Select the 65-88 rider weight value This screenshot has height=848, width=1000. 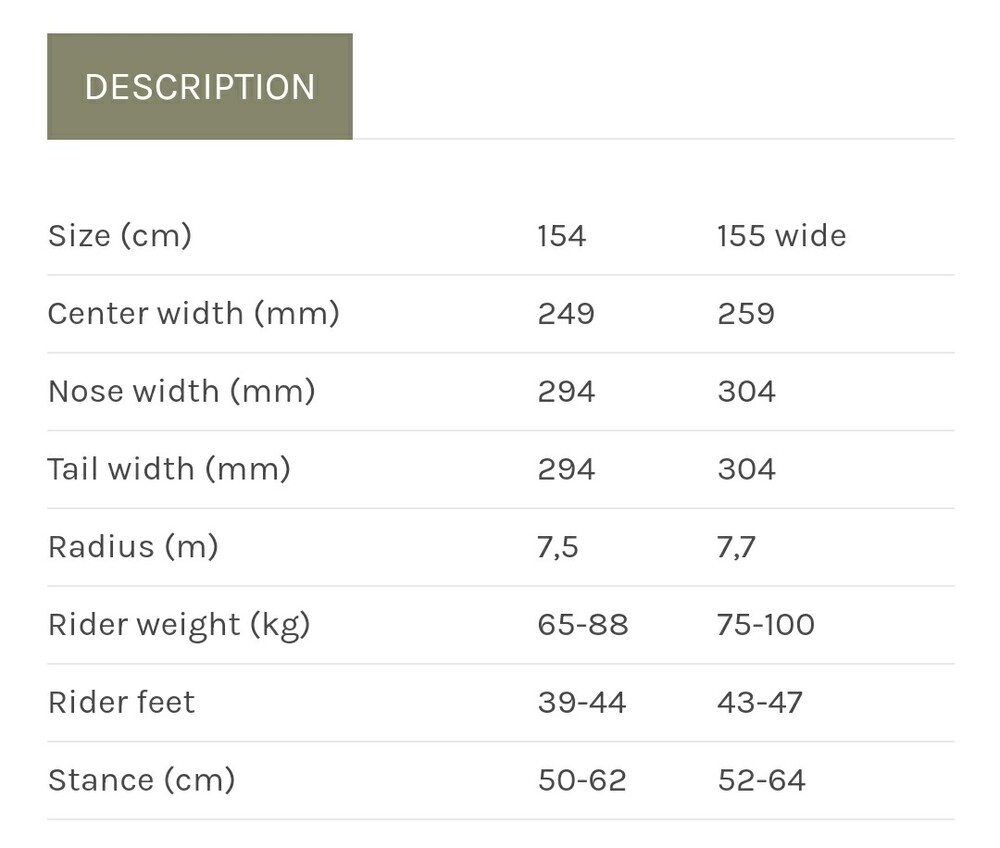tap(583, 625)
